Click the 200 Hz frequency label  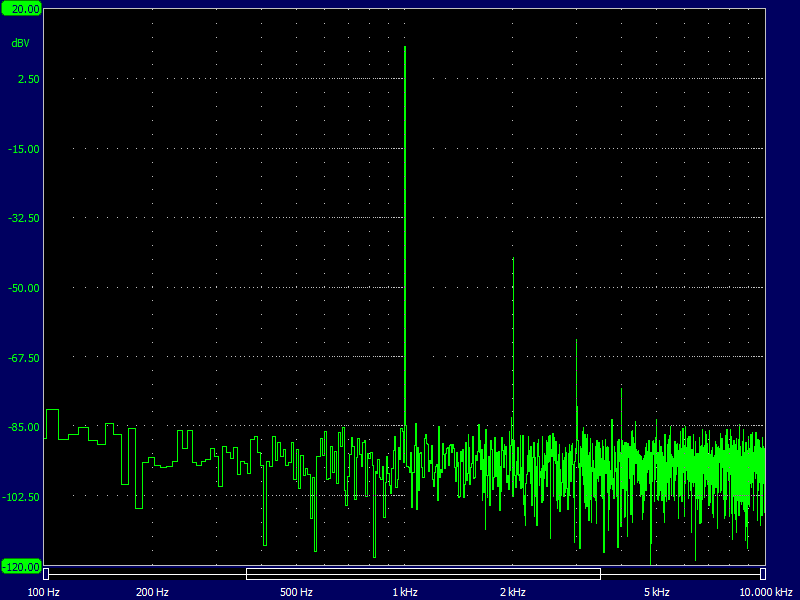point(152,592)
